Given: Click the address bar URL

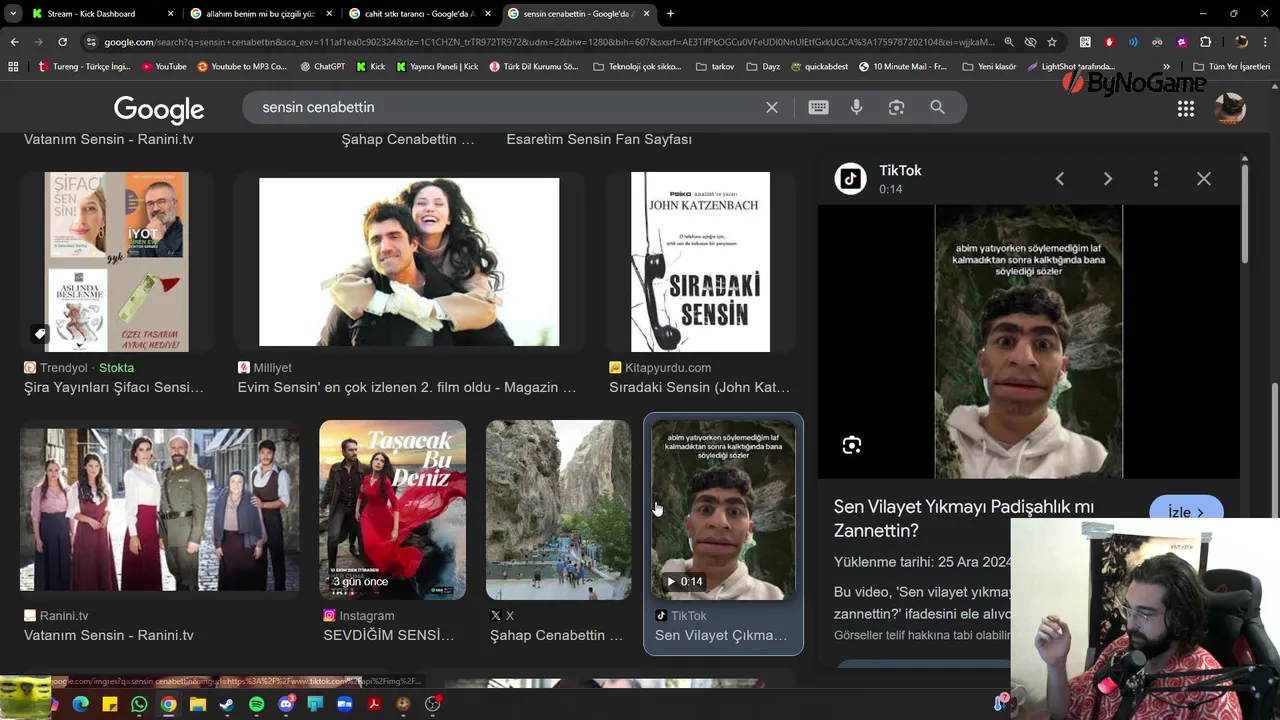Looking at the screenshot, I should [x=548, y=42].
